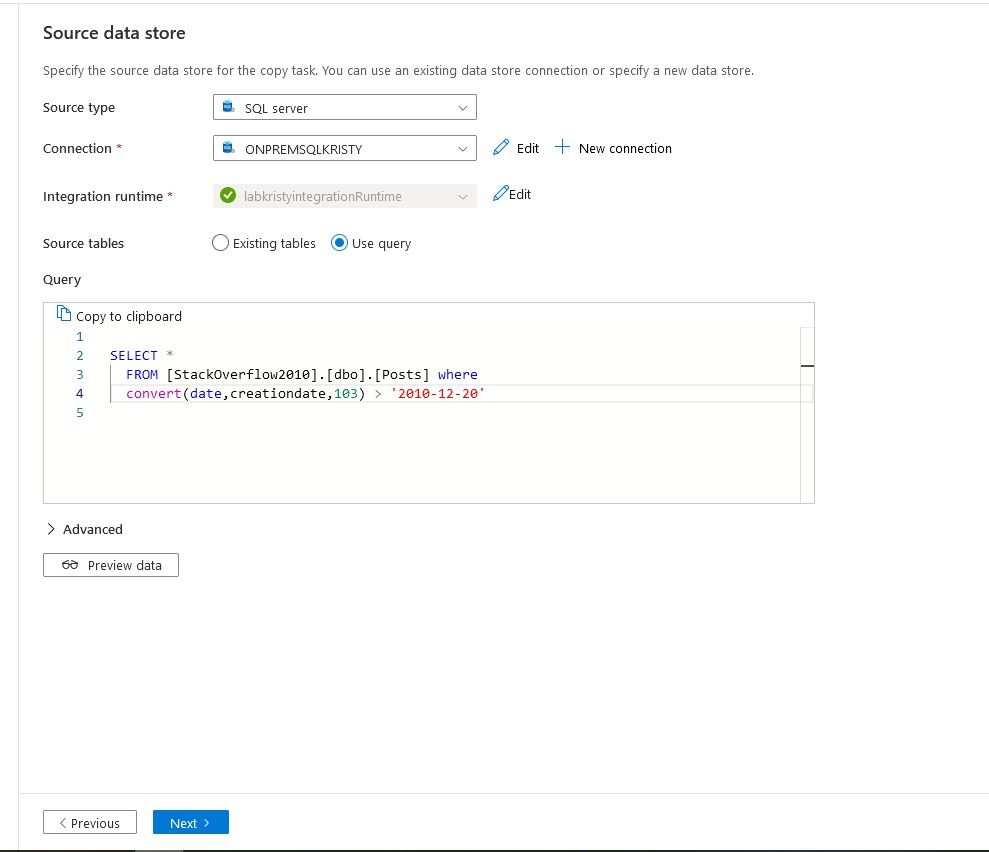989x852 pixels.
Task: Click the glasses icon in Preview data
Action: click(70, 565)
